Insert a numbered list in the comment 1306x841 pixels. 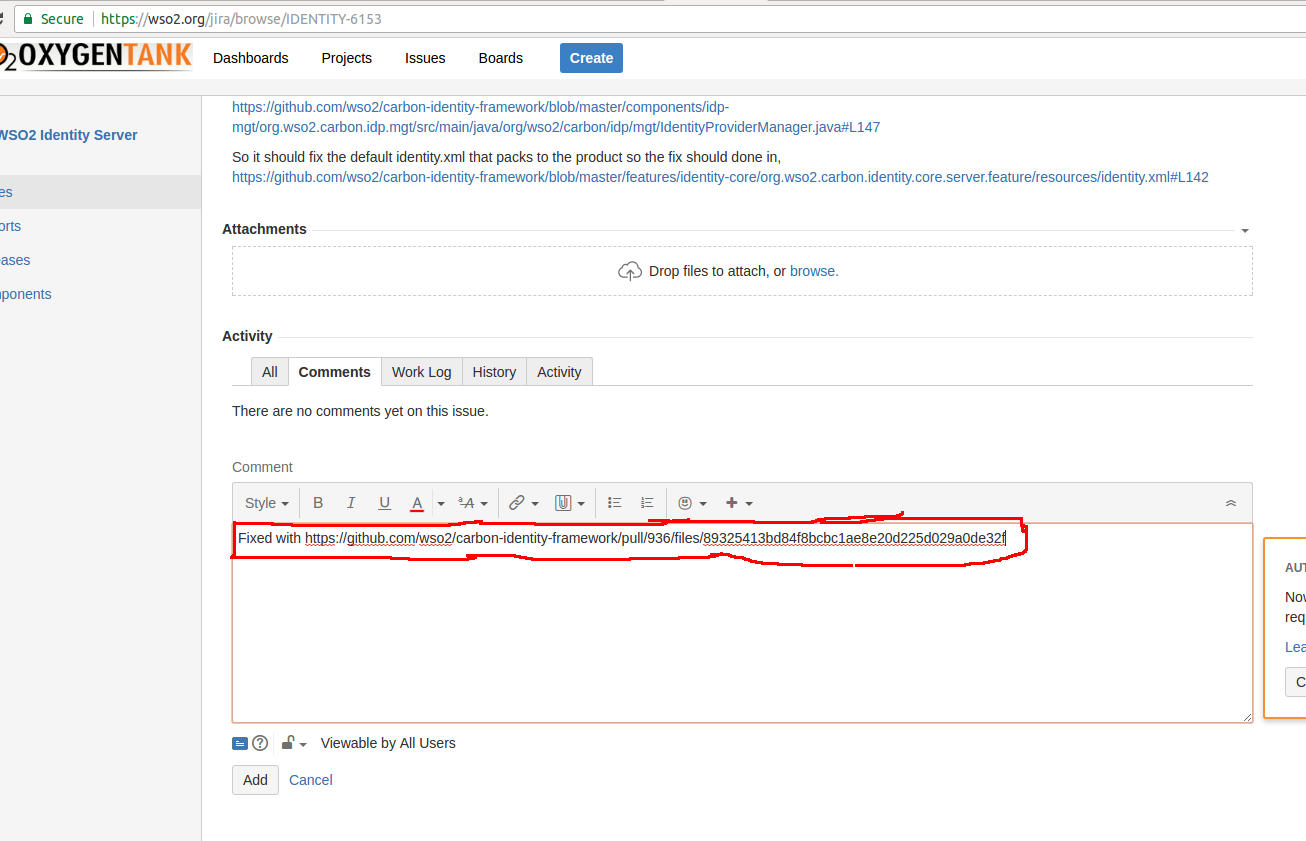(x=647, y=503)
